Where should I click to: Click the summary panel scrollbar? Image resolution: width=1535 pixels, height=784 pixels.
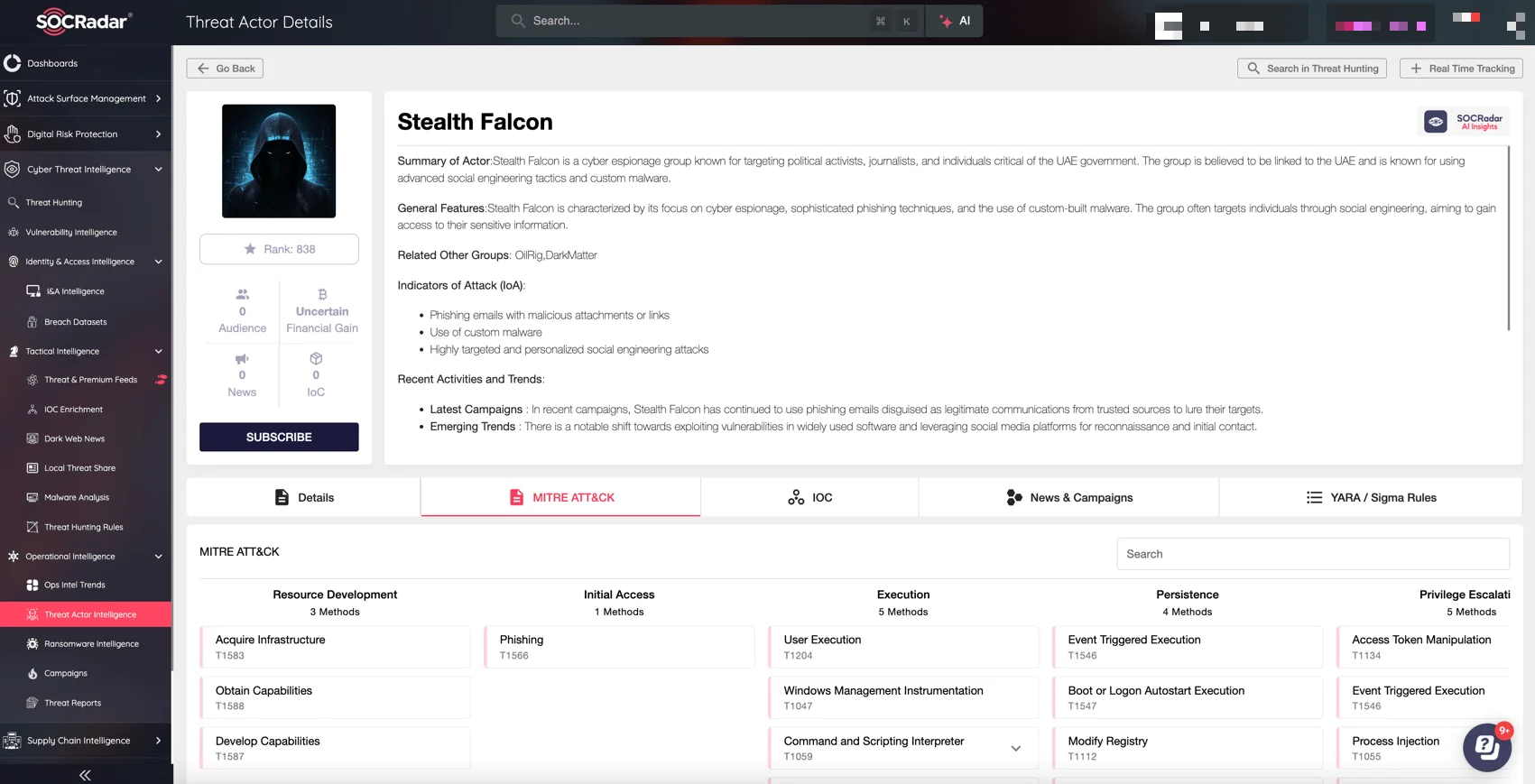tap(1508, 238)
